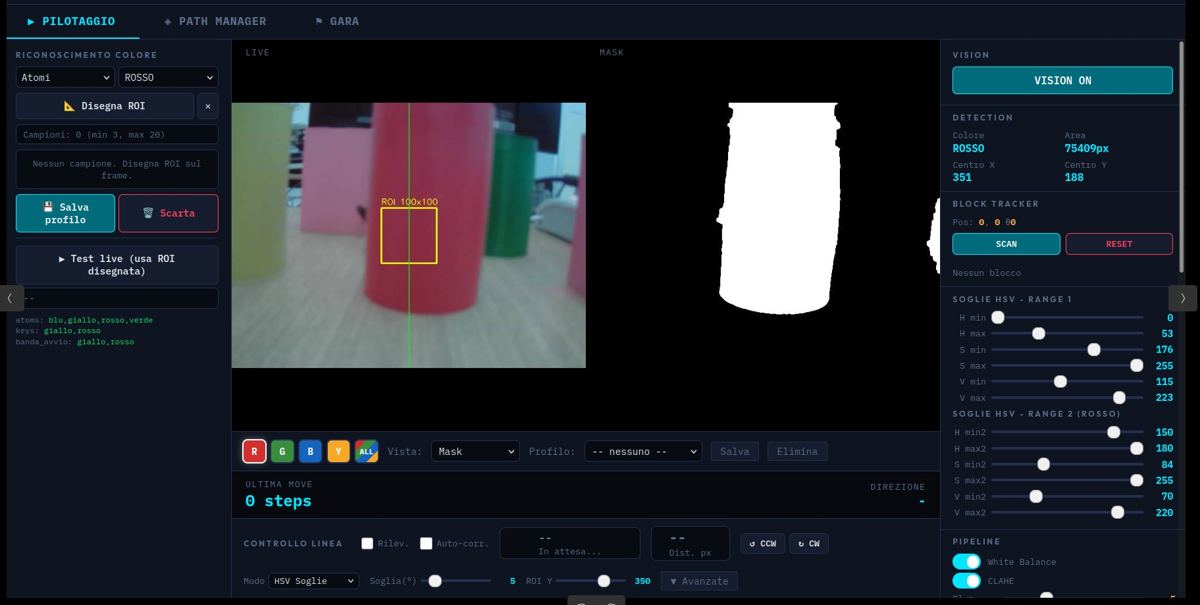Expand the Avanzate options
Screen dimensions: 1200x605
point(700,581)
